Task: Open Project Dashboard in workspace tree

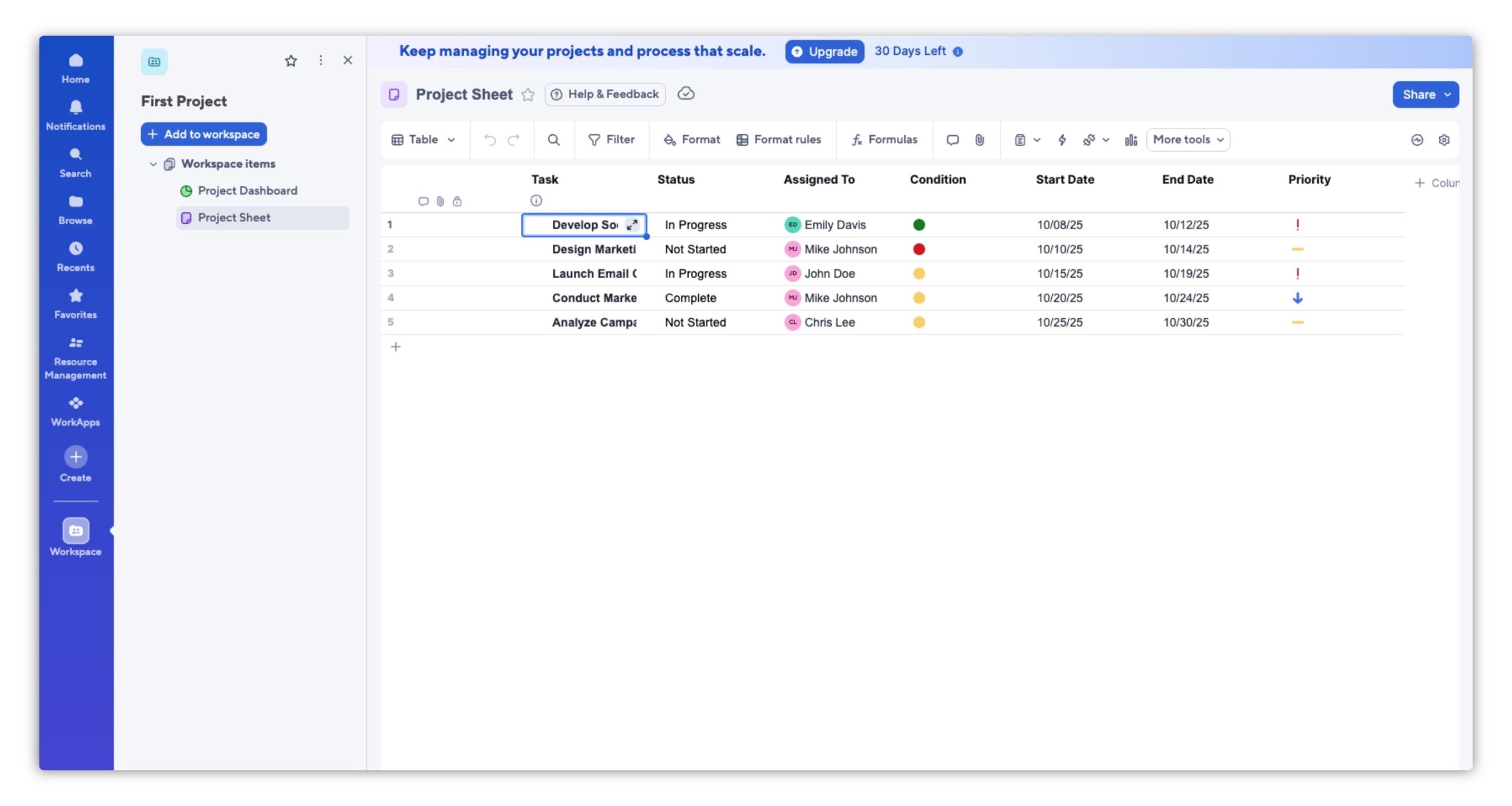Action: click(x=247, y=191)
